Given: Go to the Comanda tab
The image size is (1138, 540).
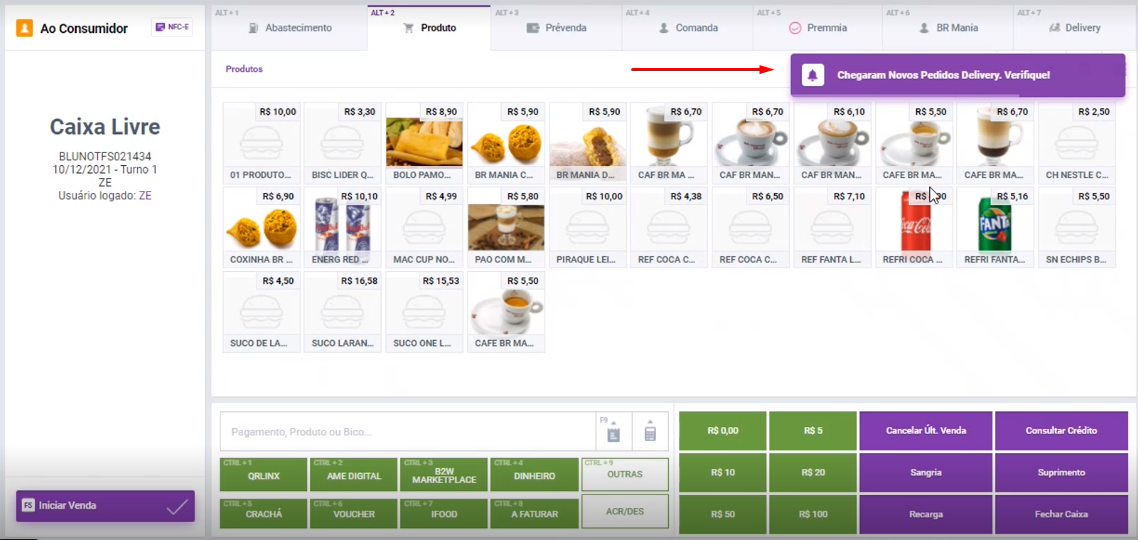Looking at the screenshot, I should click(687, 28).
